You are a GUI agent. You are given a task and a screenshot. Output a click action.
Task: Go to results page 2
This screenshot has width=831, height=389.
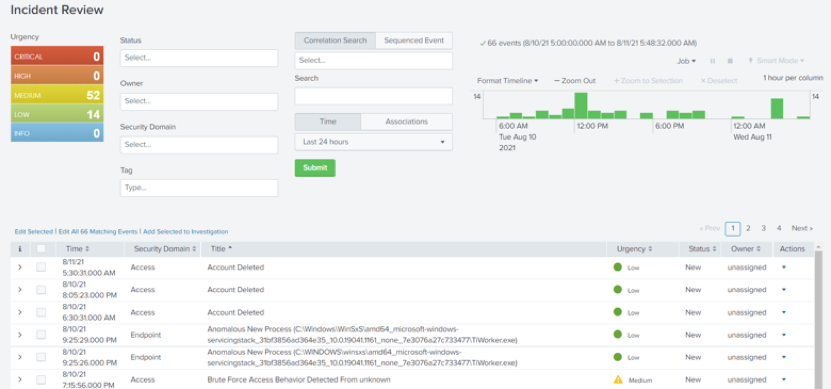[x=748, y=228]
